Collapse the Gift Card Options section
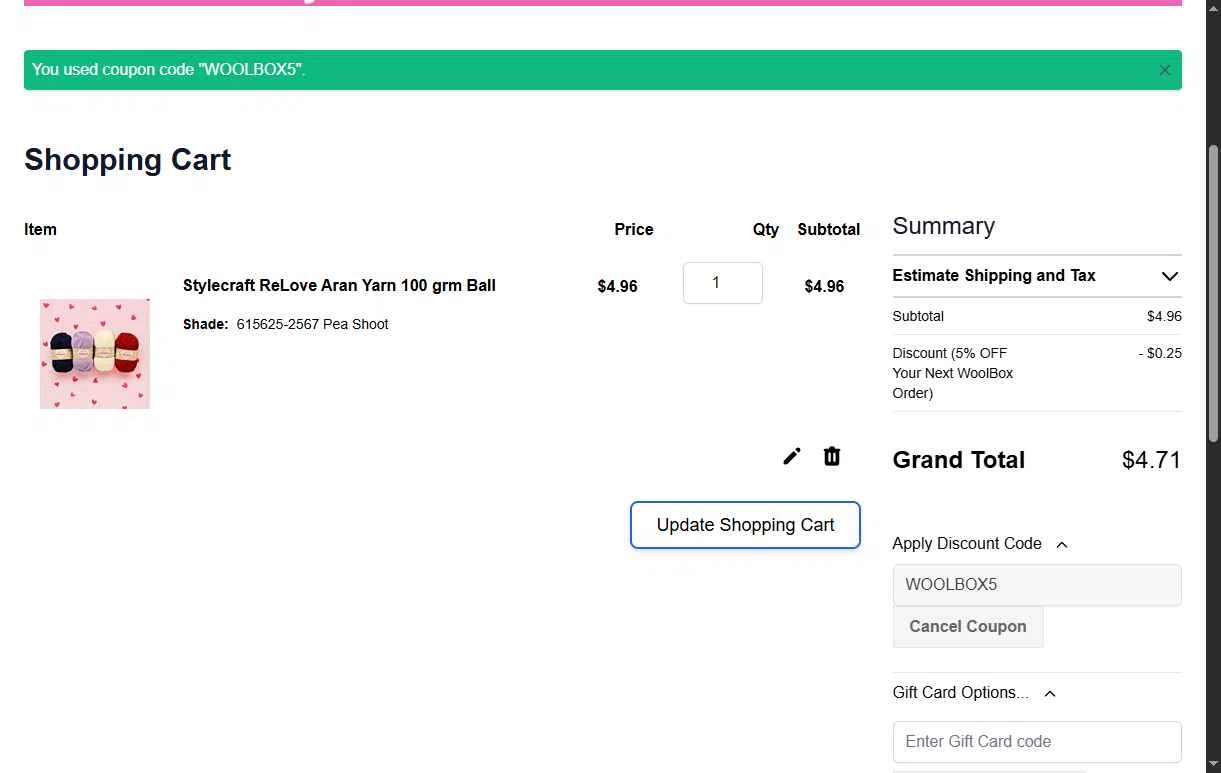The height and width of the screenshot is (773, 1221). tap(1049, 693)
